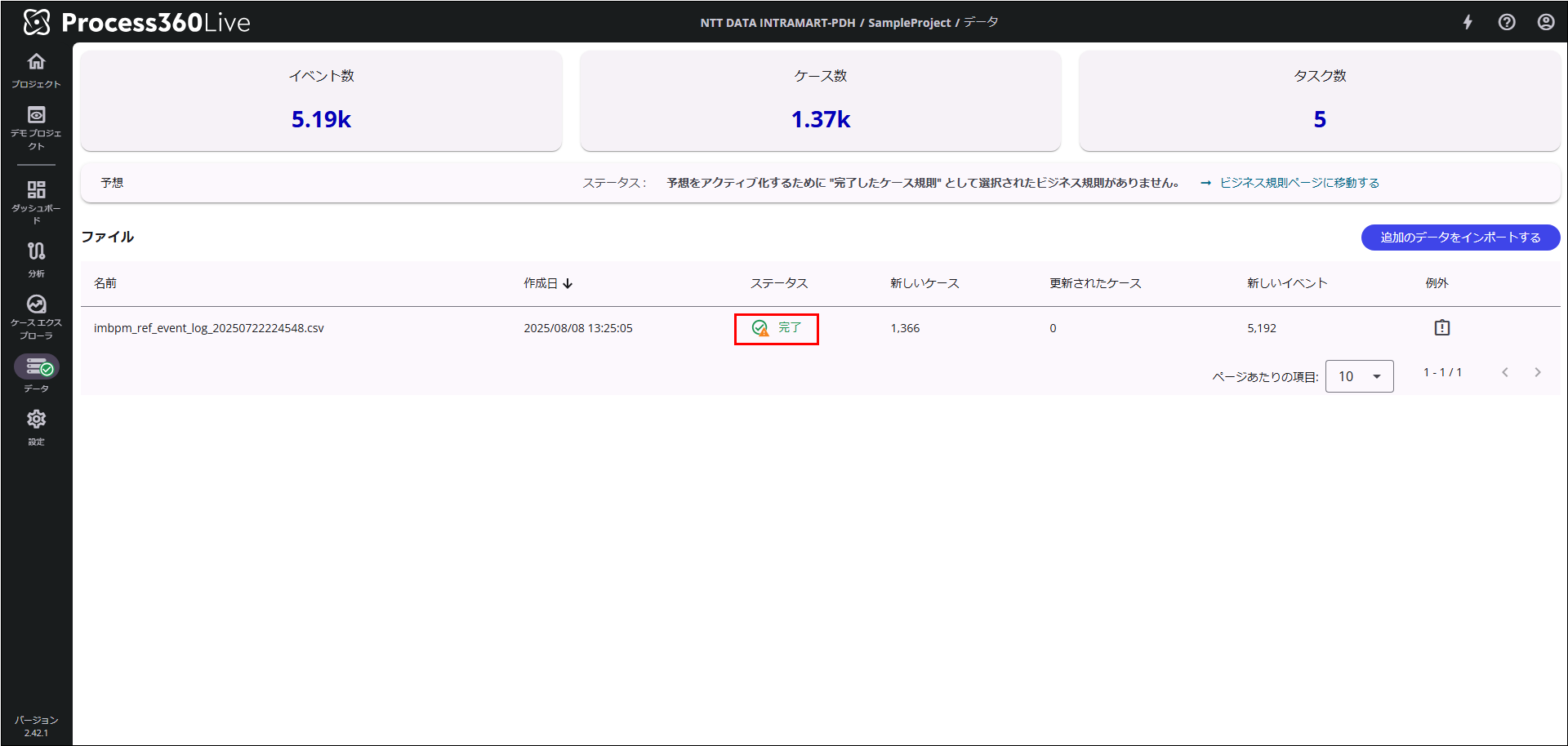The image size is (1568, 746).
Task: Click the new events value 5,192
Action: [x=1262, y=328]
